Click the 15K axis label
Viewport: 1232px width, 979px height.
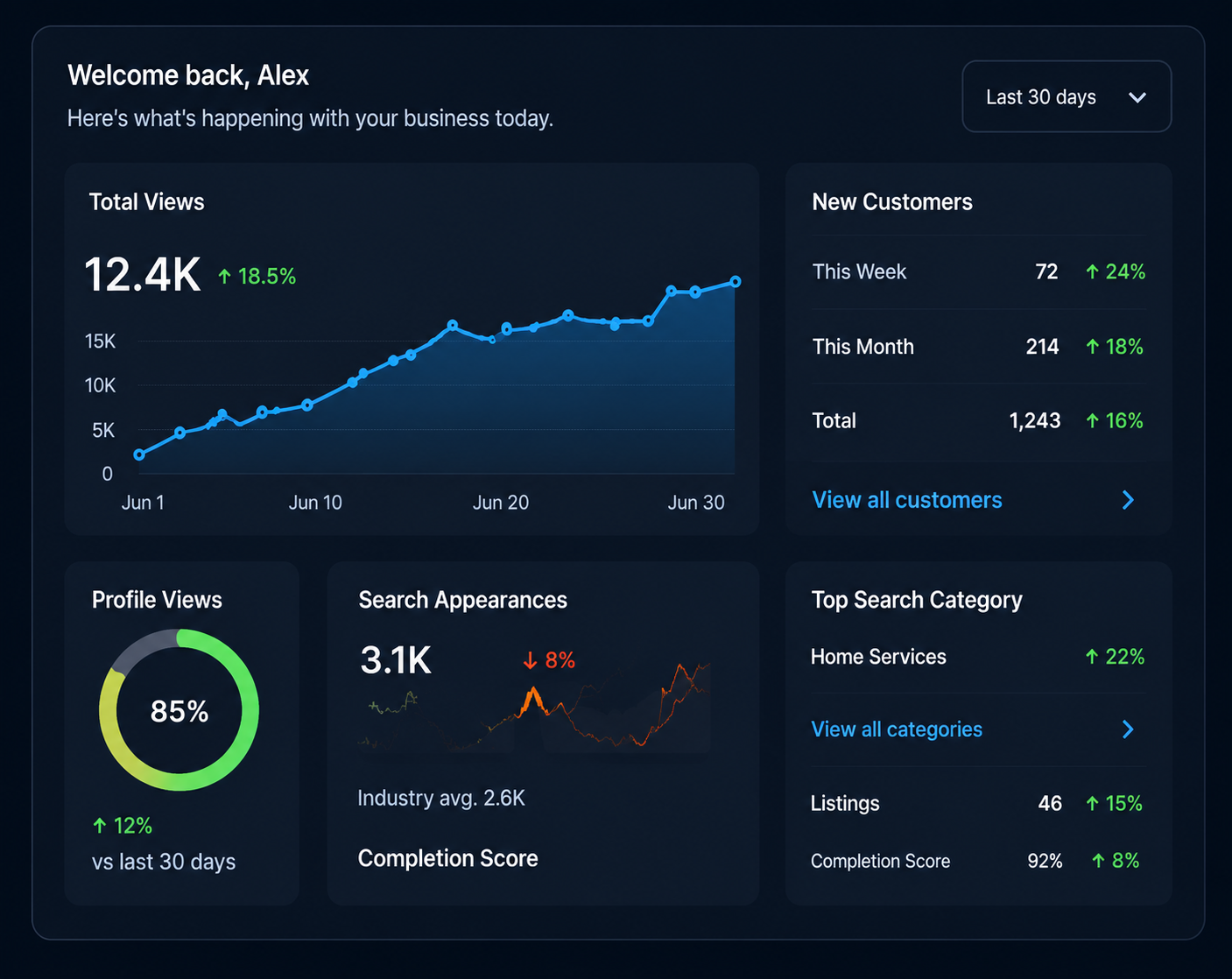coord(100,342)
